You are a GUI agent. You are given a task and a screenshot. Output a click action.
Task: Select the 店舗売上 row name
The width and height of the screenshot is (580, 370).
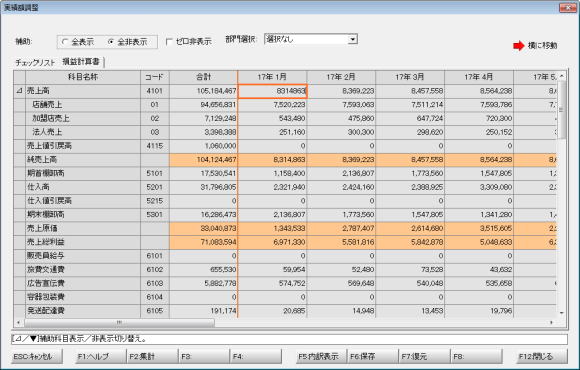click(47, 105)
